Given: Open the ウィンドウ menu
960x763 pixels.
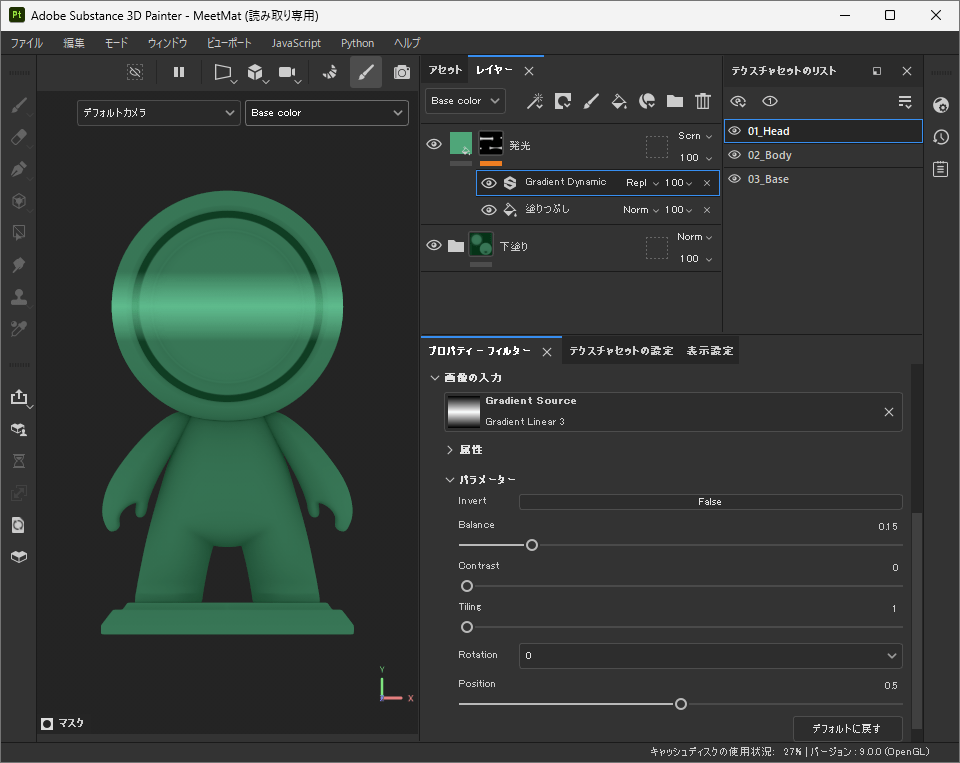Looking at the screenshot, I should pyautogui.click(x=167, y=43).
